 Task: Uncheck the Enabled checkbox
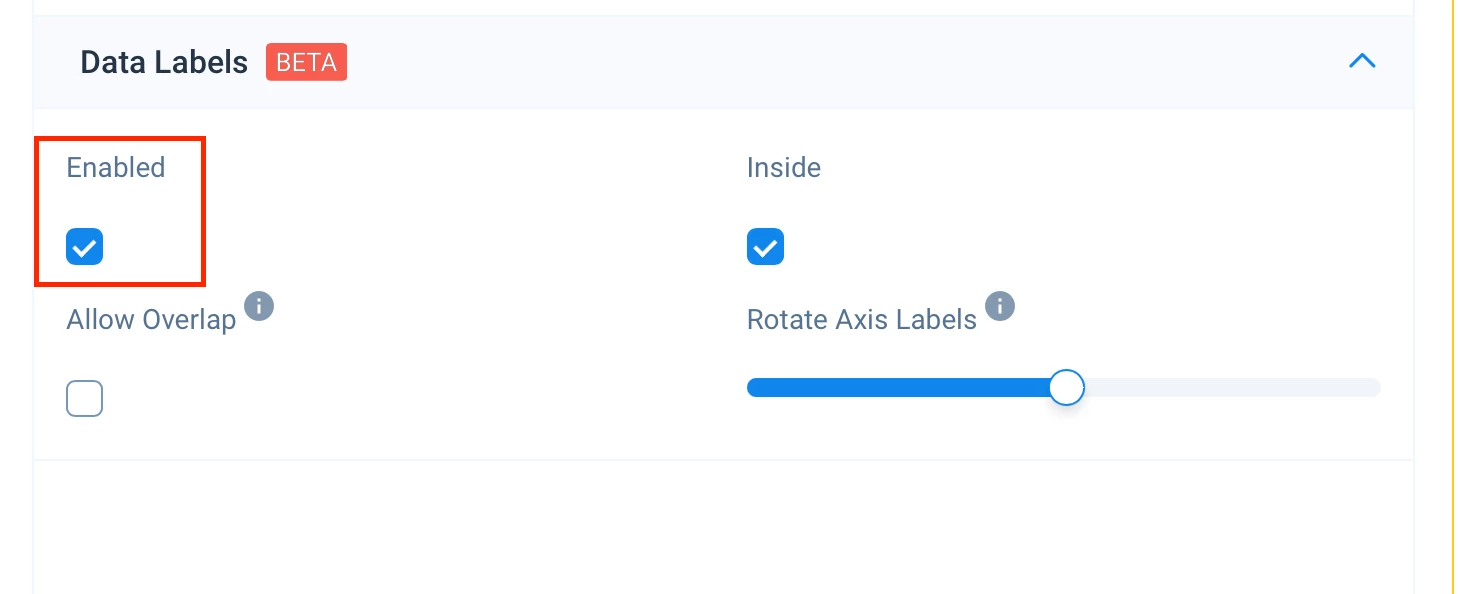(85, 246)
